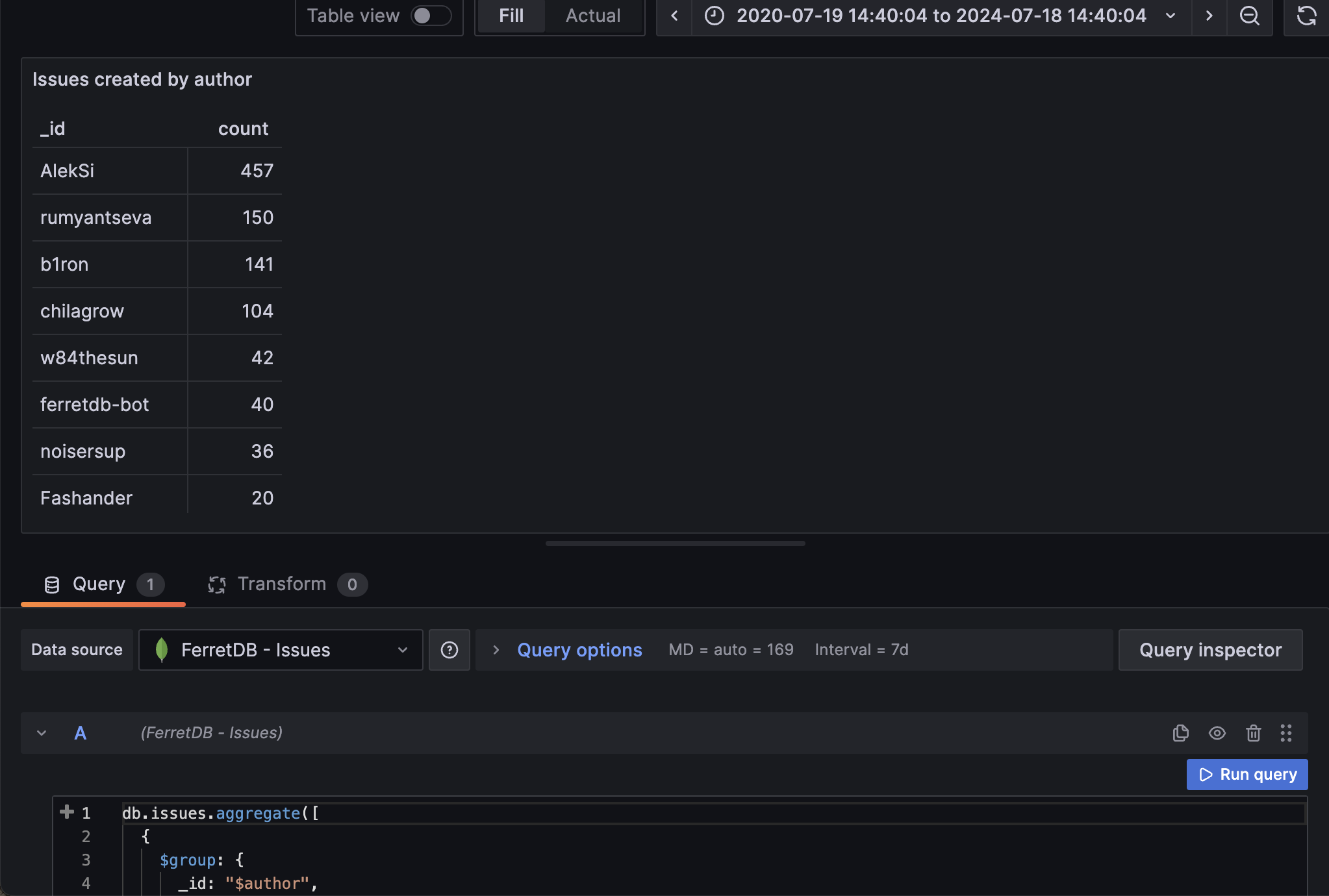Click the query A drag handle
Viewport: 1329px width, 896px height.
1285,733
